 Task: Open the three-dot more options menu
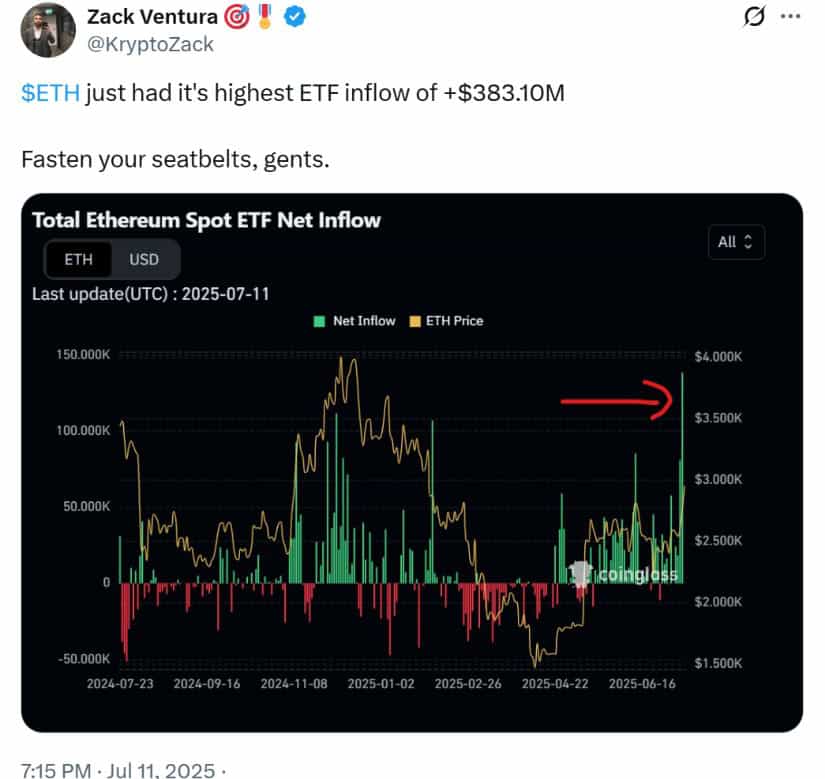pos(790,17)
